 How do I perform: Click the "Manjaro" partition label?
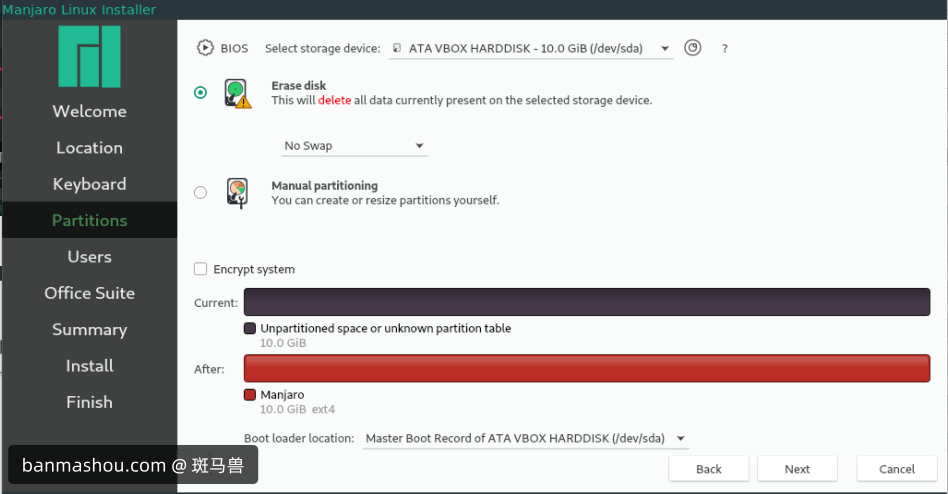pos(282,395)
